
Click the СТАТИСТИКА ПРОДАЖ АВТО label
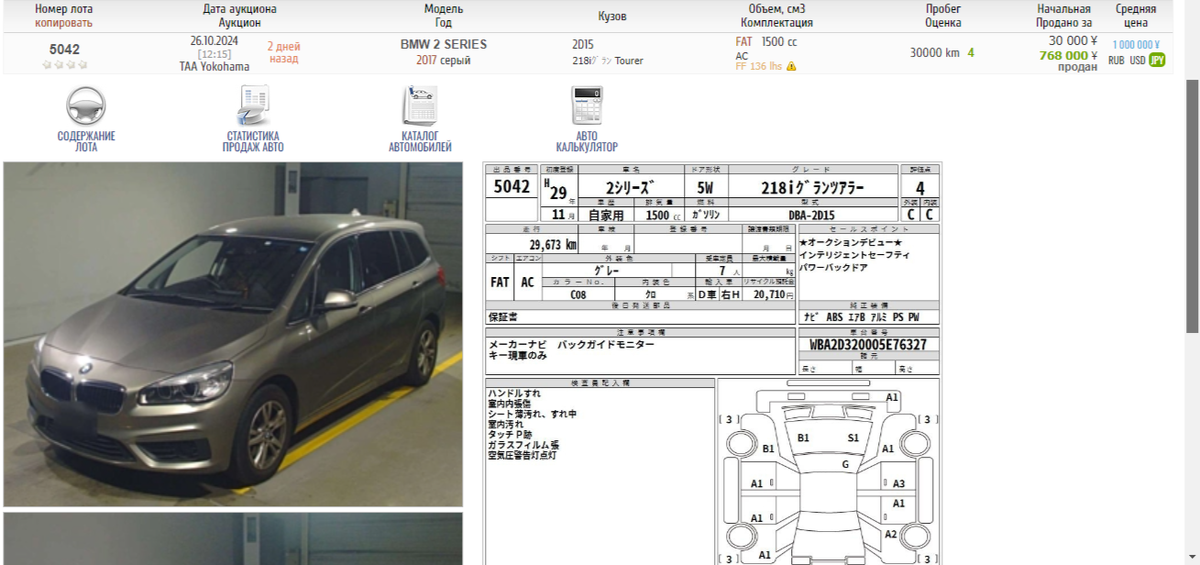click(253, 141)
